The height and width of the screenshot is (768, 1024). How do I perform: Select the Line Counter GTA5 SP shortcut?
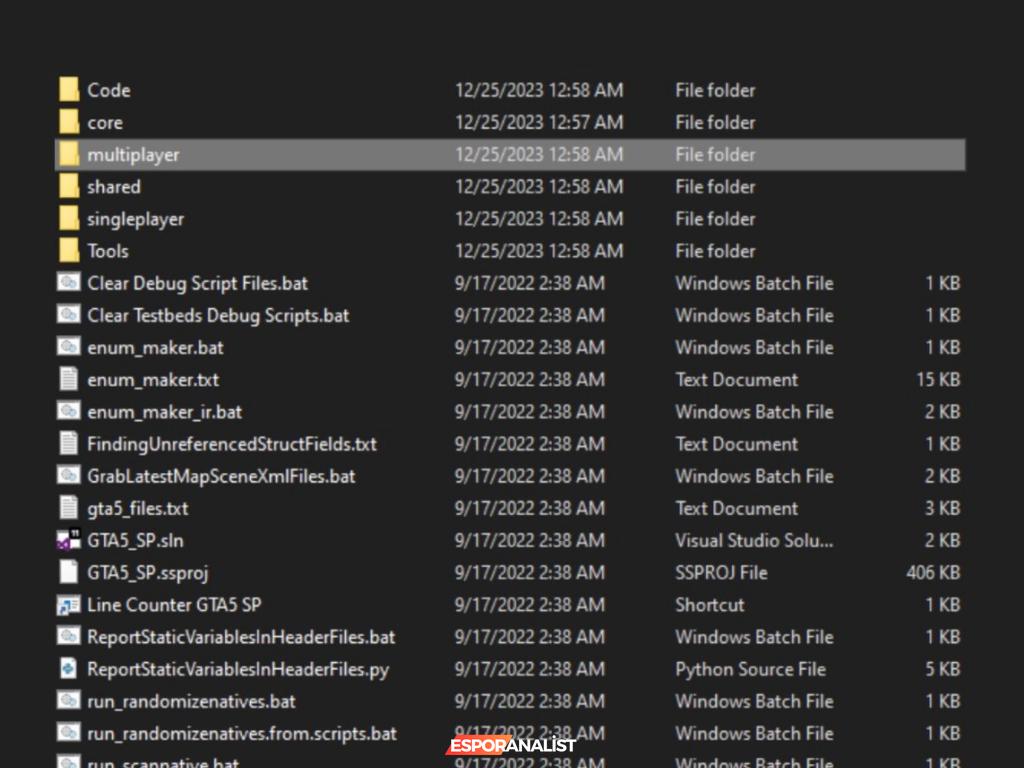pyautogui.click(x=174, y=605)
